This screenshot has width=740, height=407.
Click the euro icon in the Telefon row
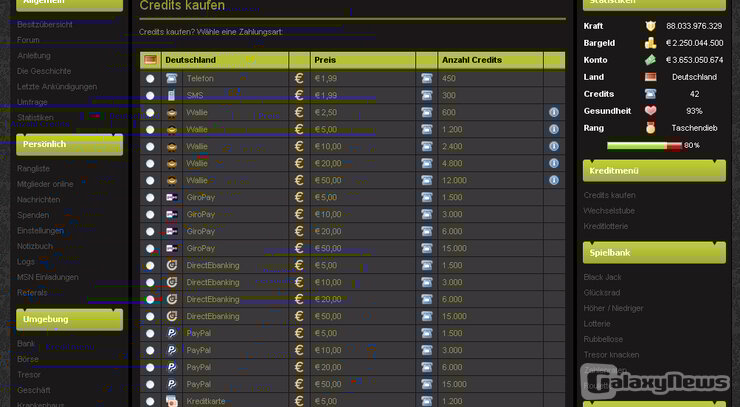[299, 78]
